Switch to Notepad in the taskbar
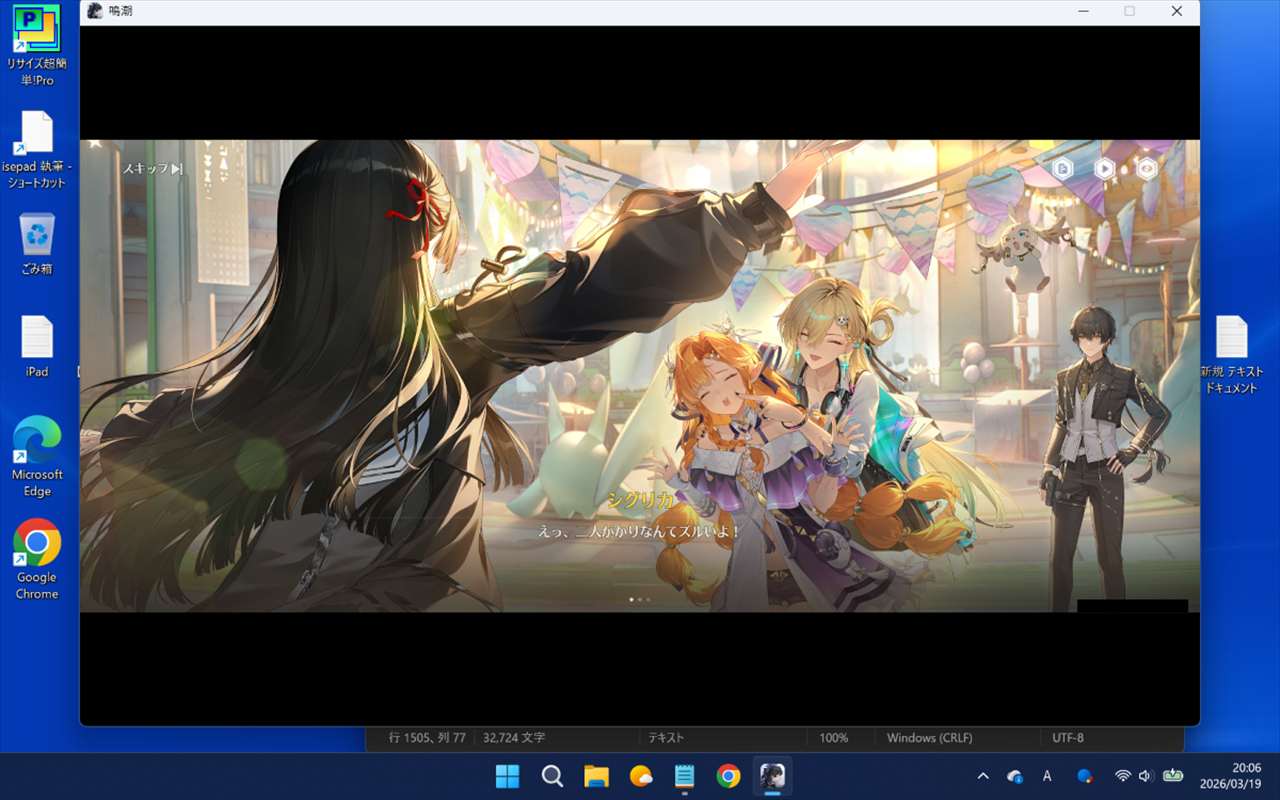The height and width of the screenshot is (800, 1280). pyautogui.click(x=684, y=776)
